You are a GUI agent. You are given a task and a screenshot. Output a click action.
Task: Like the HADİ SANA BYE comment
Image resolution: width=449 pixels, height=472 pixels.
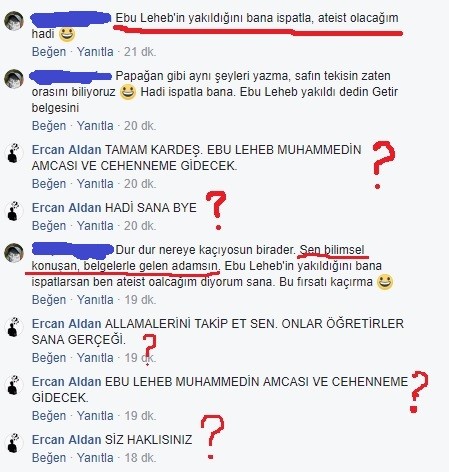pos(49,226)
